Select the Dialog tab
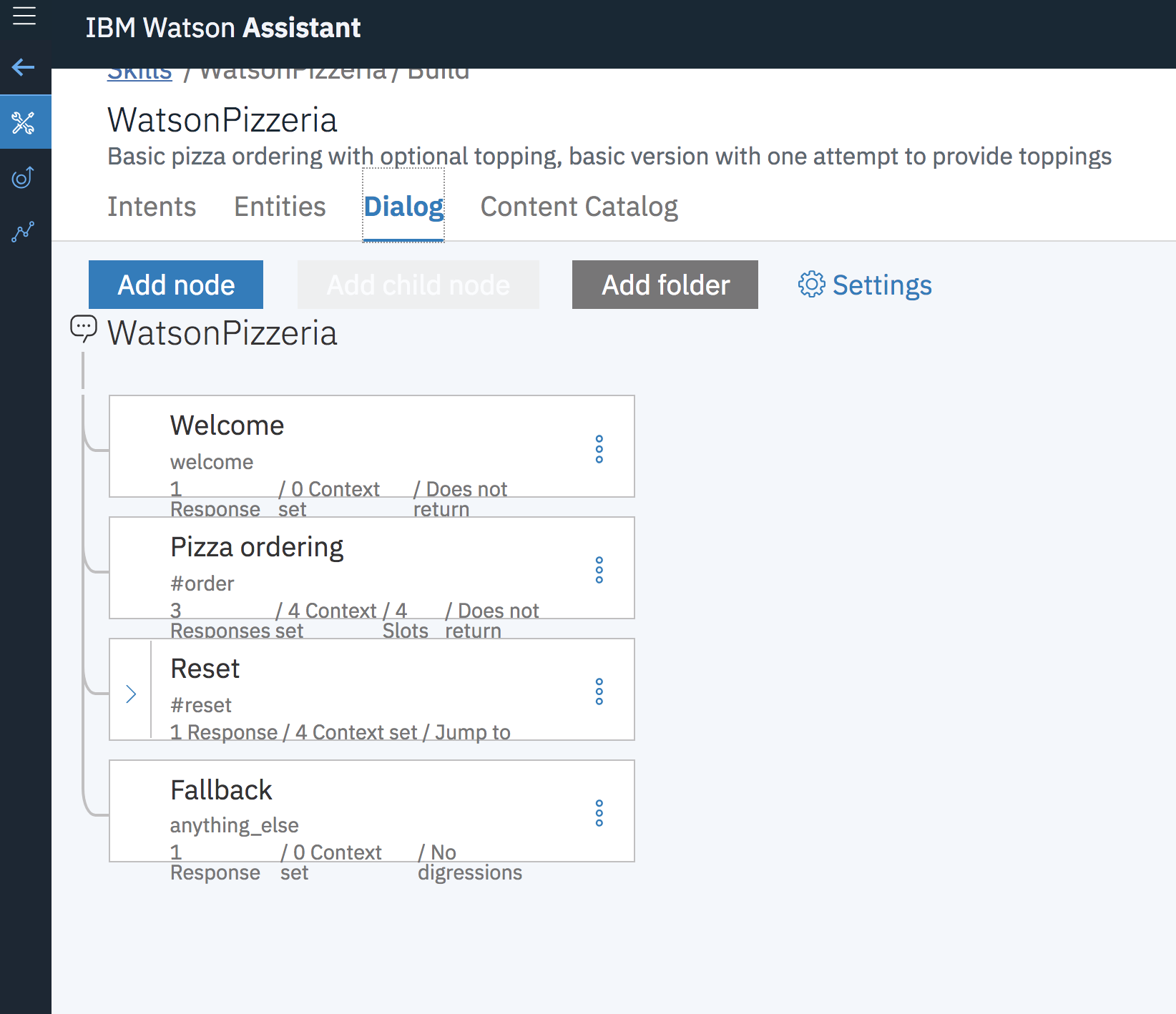The height and width of the screenshot is (1014, 1176). coord(403,207)
